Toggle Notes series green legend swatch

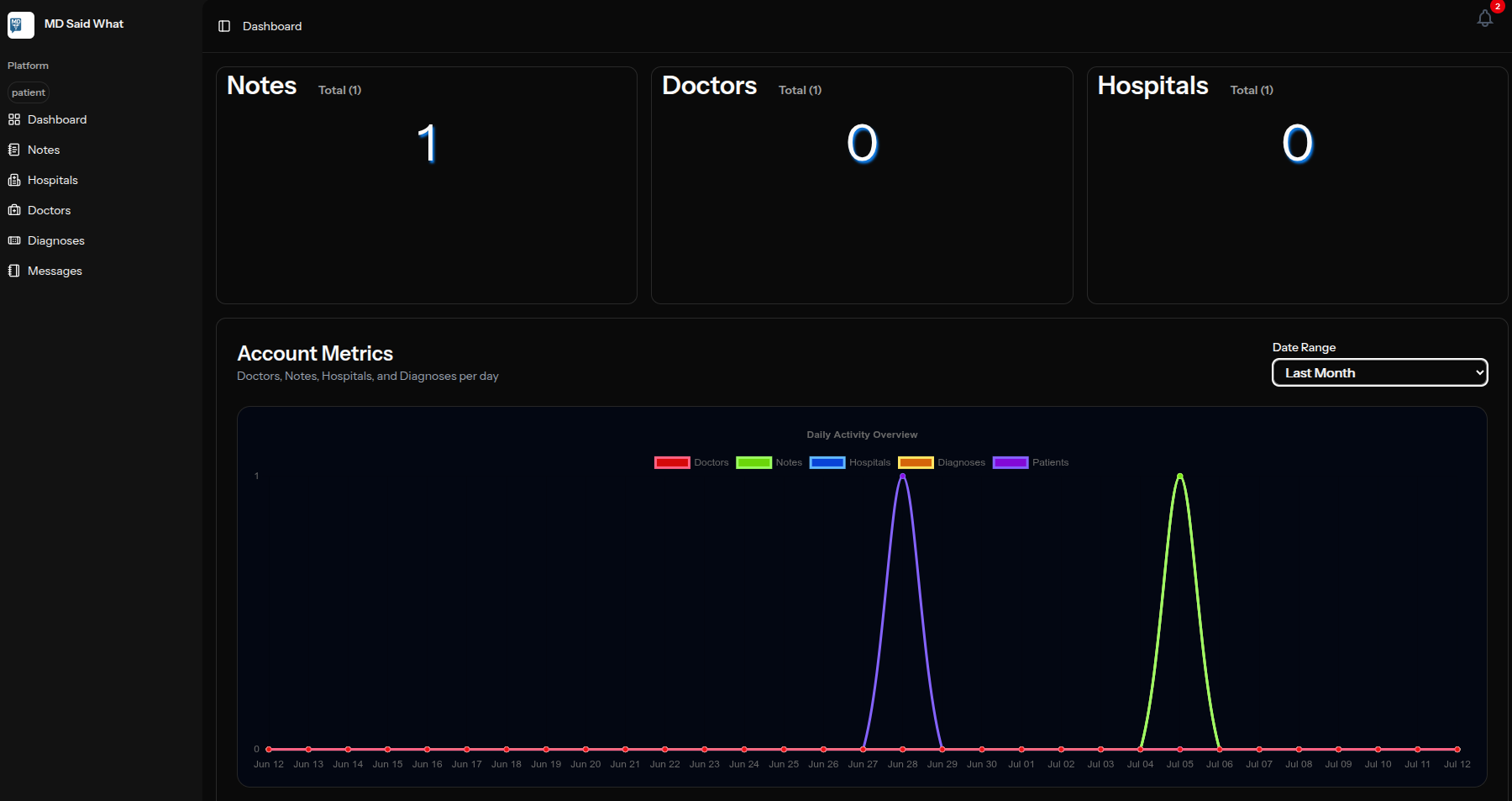(x=753, y=462)
